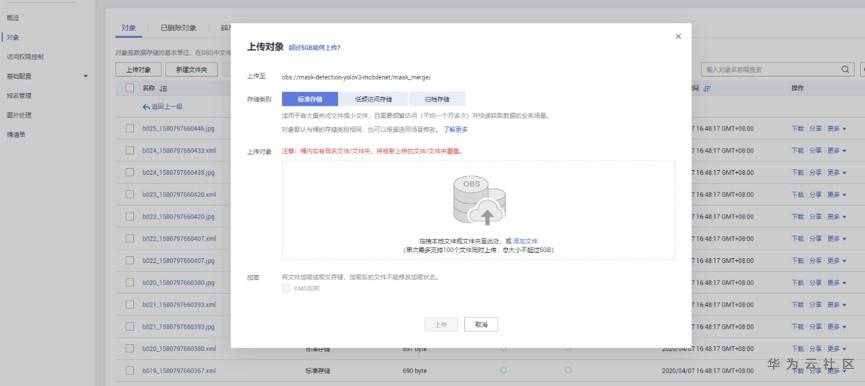Open 更多 dropdown for b022 xml row

pyautogui.click(x=836, y=238)
